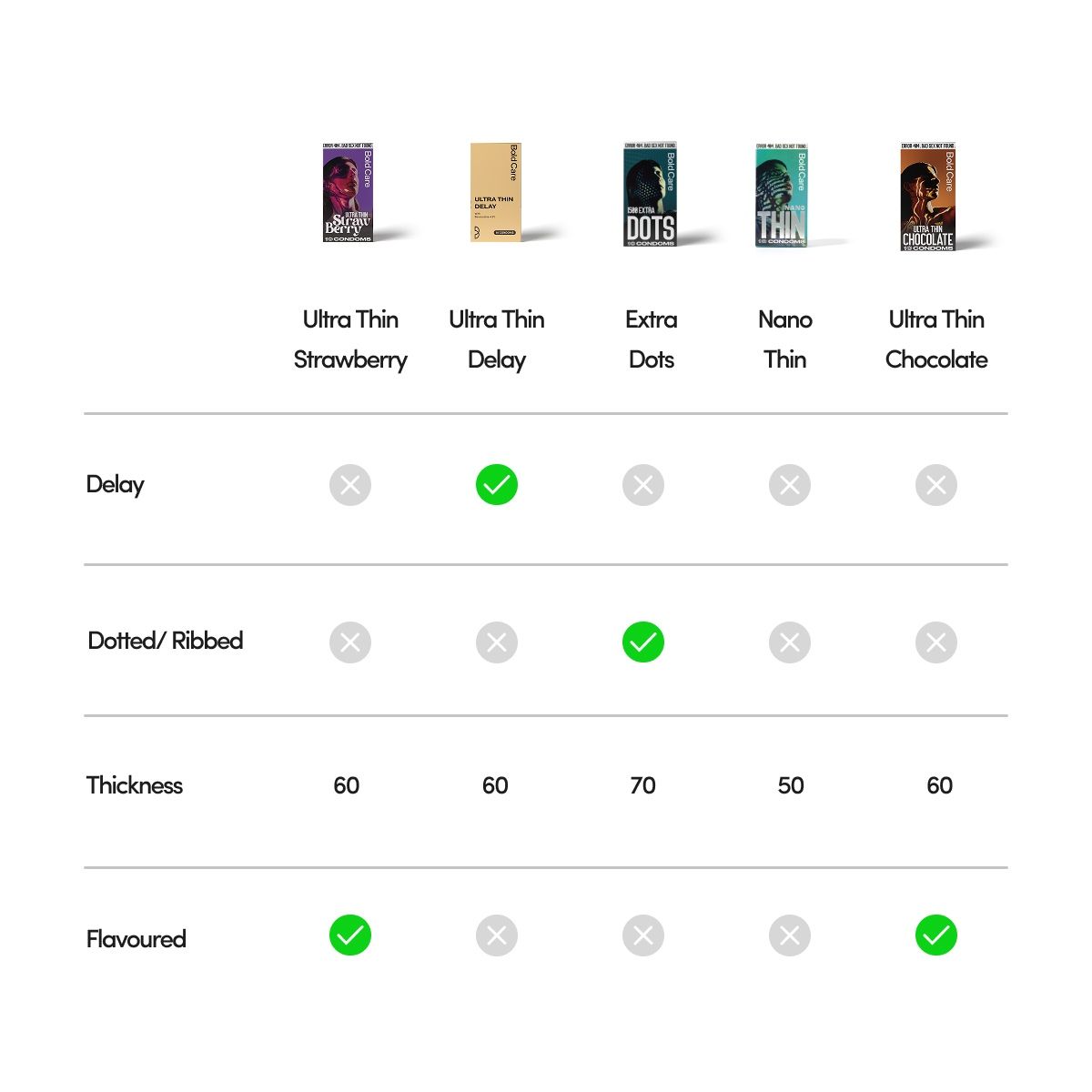Image resolution: width=1092 pixels, height=1092 pixels.
Task: Click green Flavoured checkmark under Ultra Thin Strawberry
Action: click(350, 935)
